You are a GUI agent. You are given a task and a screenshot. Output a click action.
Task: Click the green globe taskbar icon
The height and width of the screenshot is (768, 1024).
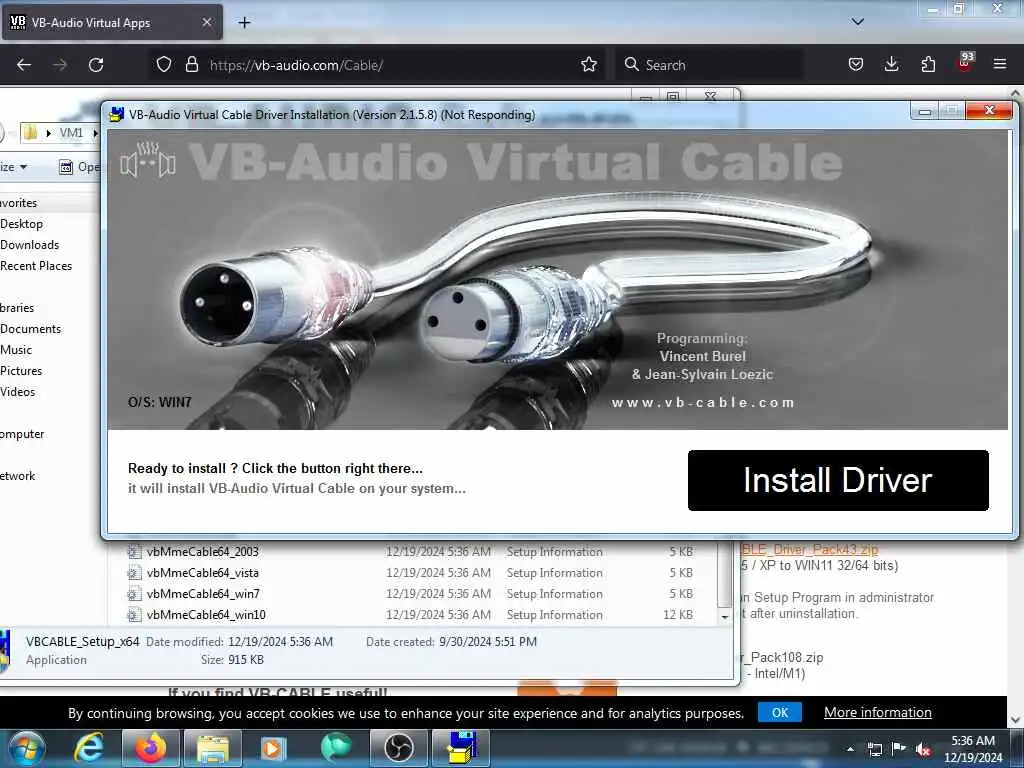click(x=336, y=748)
